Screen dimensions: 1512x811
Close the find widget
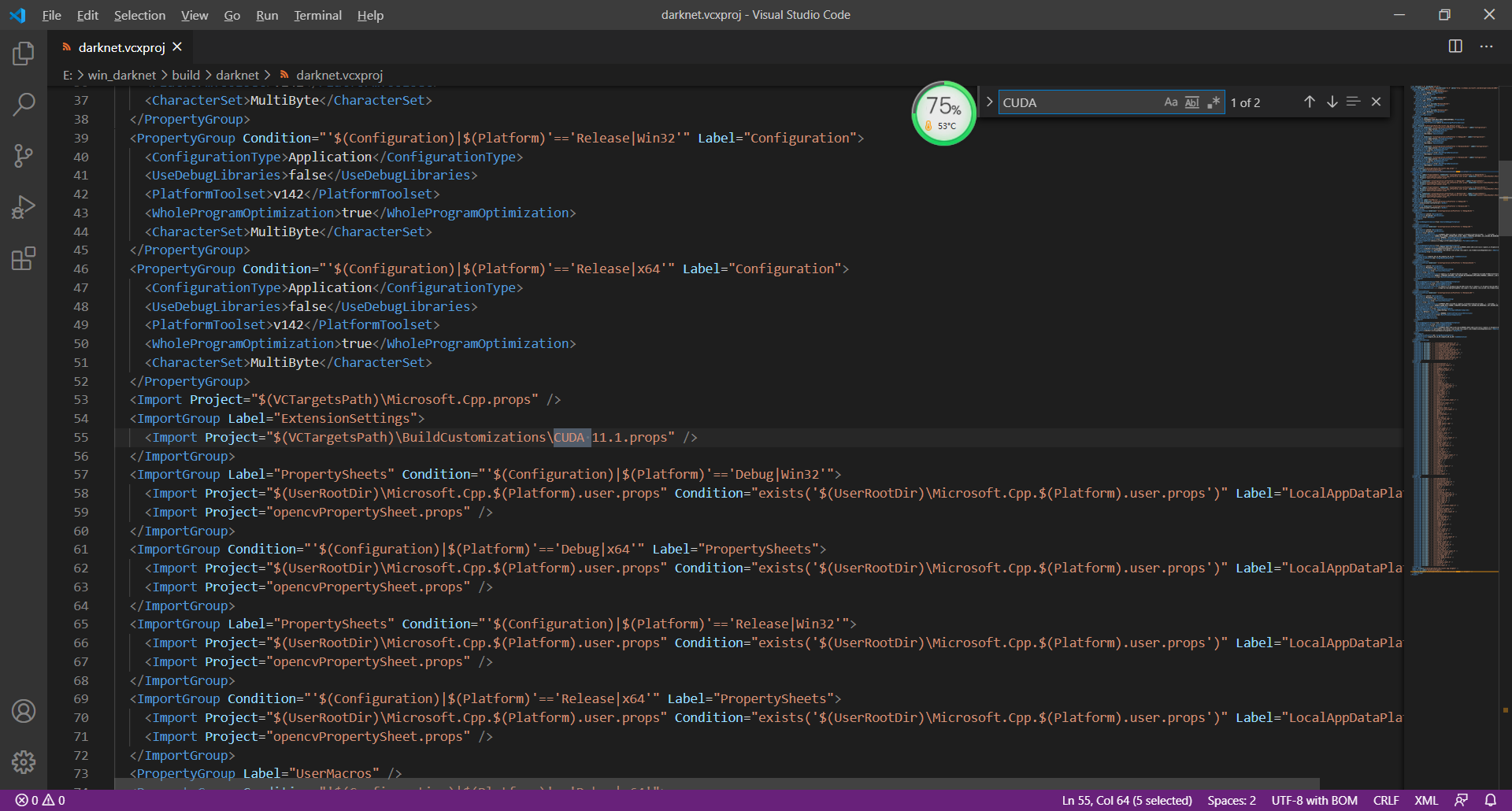pos(1376,102)
